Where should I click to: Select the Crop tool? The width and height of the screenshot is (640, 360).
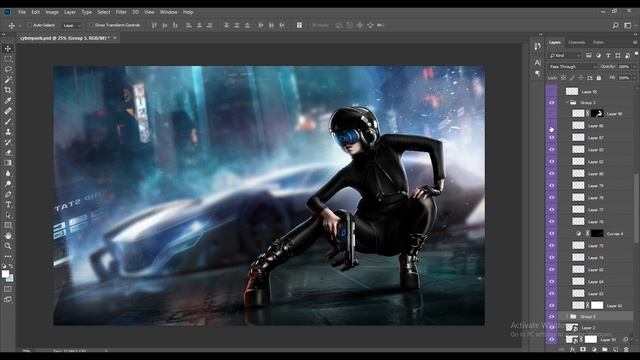pyautogui.click(x=8, y=90)
